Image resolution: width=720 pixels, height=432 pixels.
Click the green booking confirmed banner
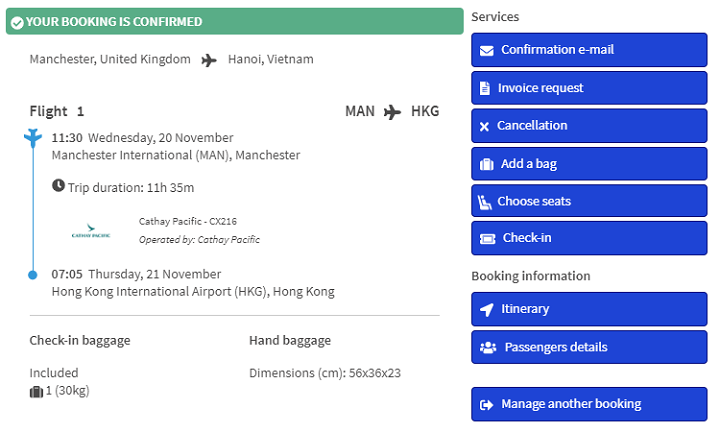[234, 21]
